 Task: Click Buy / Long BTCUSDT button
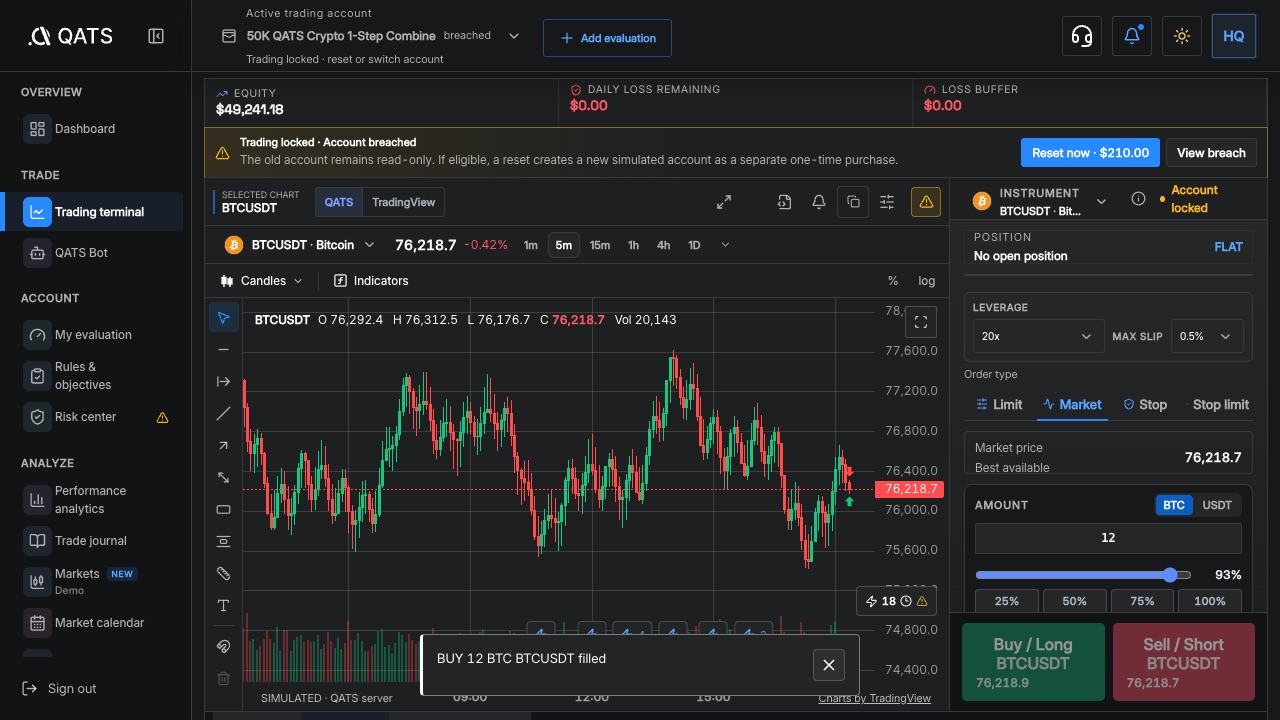coord(1033,662)
